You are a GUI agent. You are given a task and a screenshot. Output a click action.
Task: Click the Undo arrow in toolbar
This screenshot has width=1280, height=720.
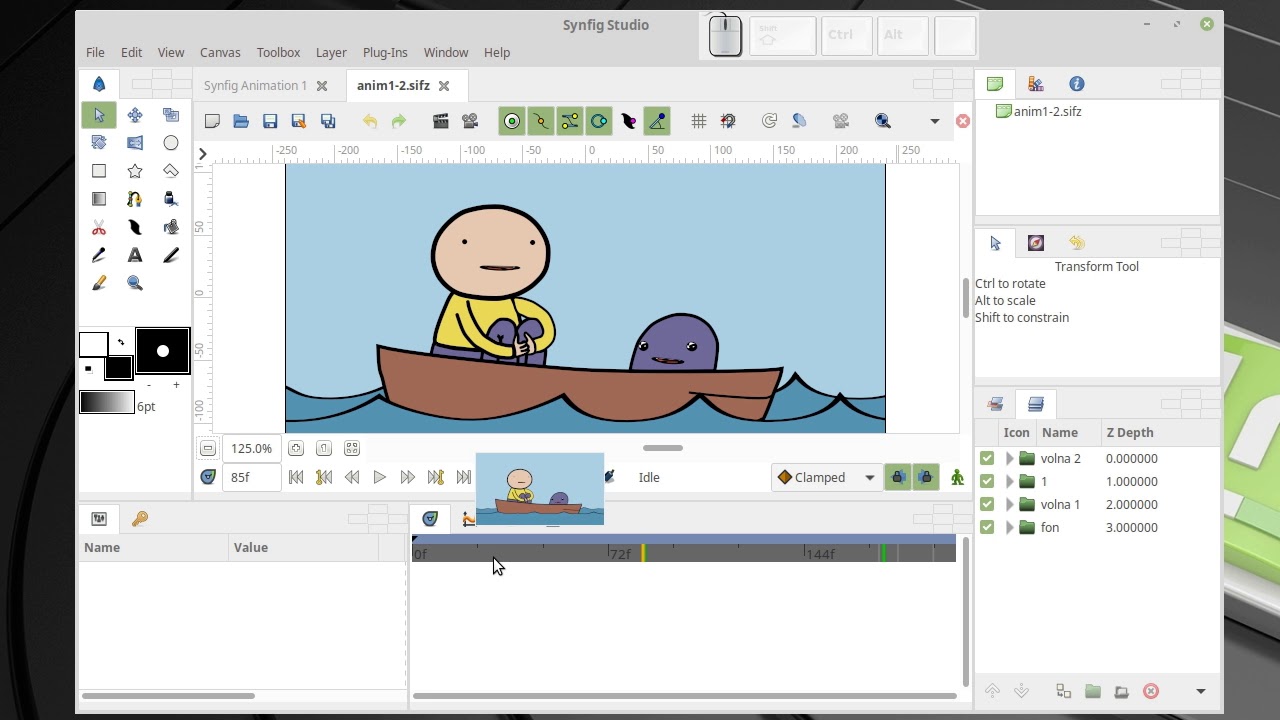(370, 121)
